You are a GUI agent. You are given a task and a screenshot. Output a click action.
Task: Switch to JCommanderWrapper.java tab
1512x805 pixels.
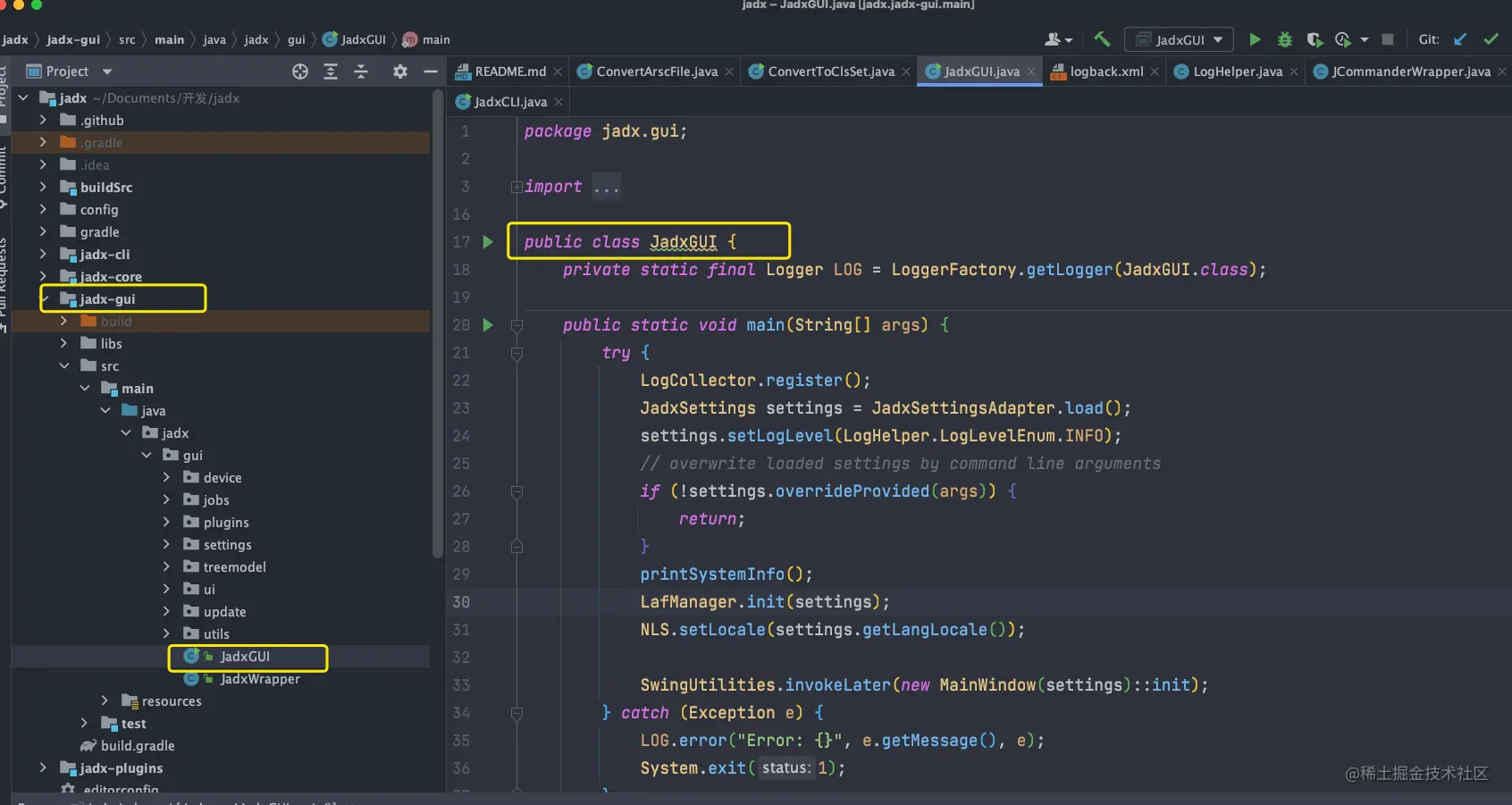pyautogui.click(x=1410, y=71)
